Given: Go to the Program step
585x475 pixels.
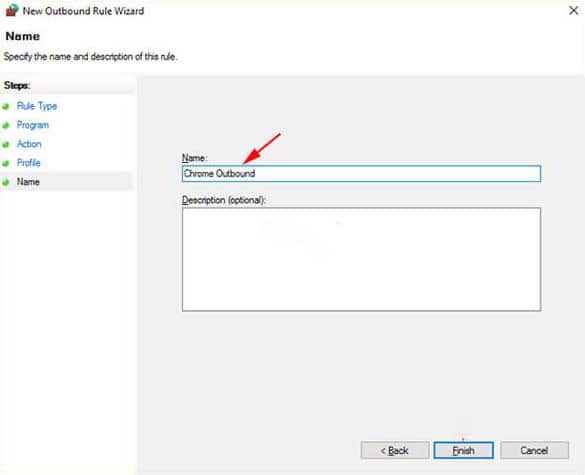Looking at the screenshot, I should [33, 125].
